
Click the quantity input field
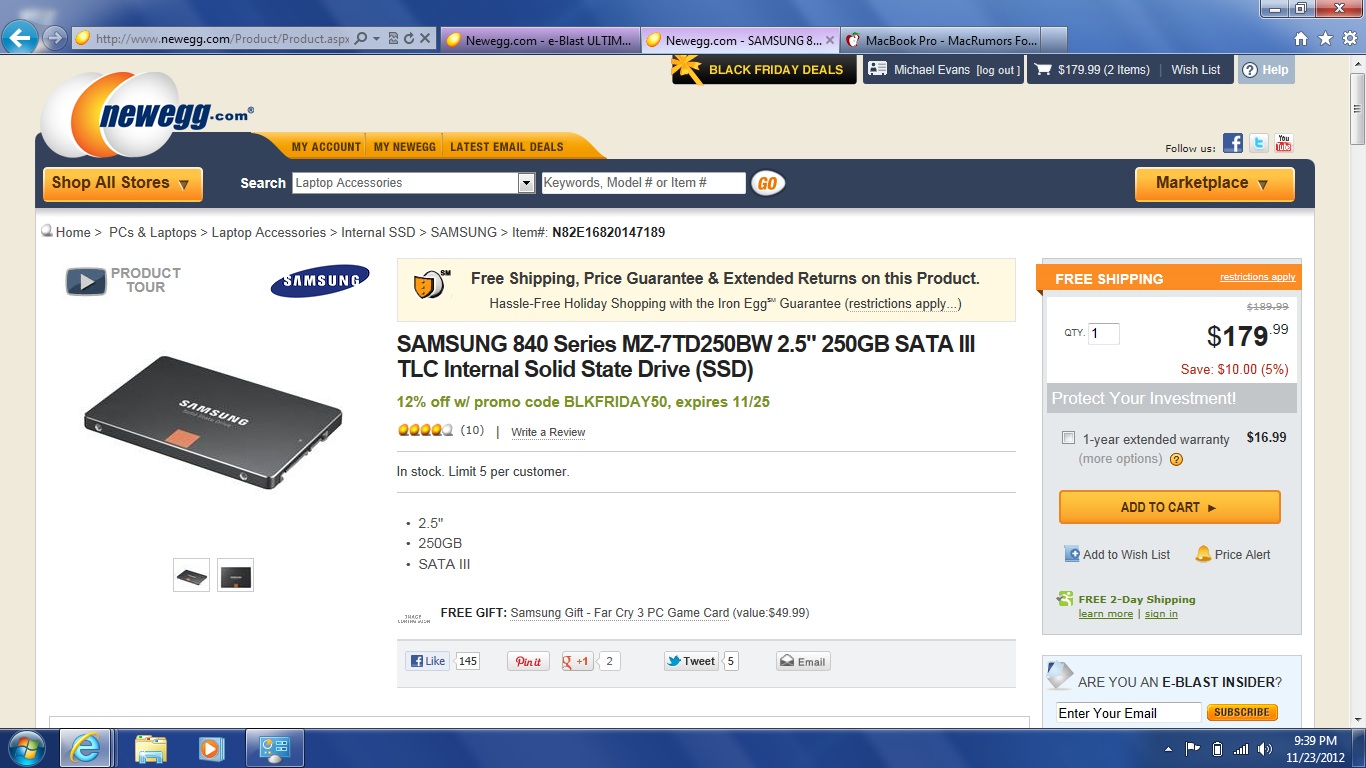(x=1104, y=334)
